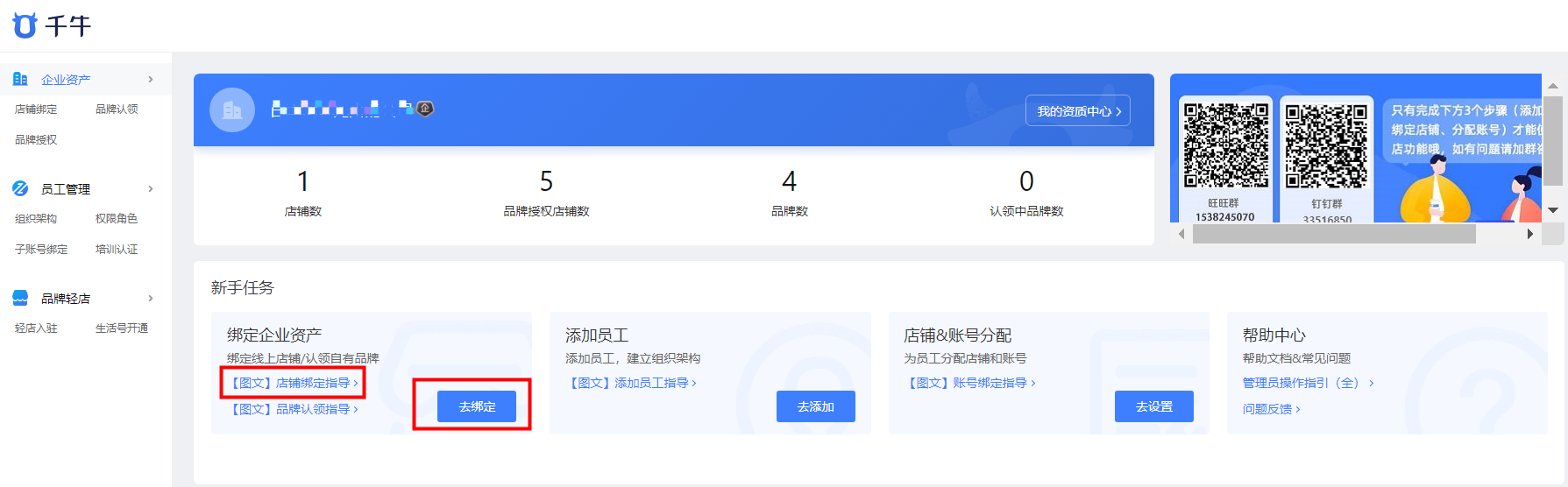Screen dimensions: 1568x487
Task: Open 子账号绑定 in sidebar
Action: [41, 249]
